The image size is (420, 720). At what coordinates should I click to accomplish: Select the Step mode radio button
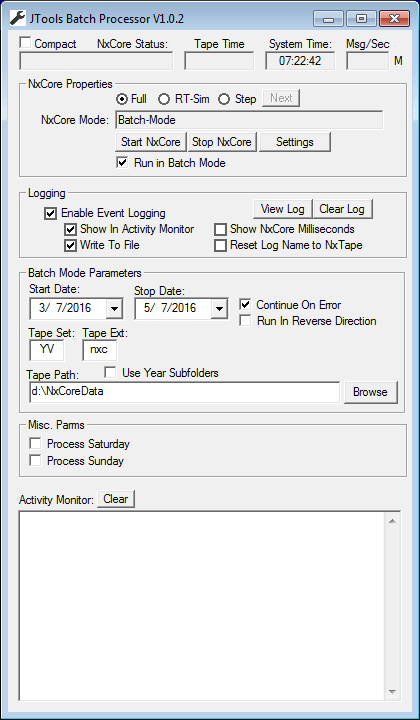[x=224, y=99]
